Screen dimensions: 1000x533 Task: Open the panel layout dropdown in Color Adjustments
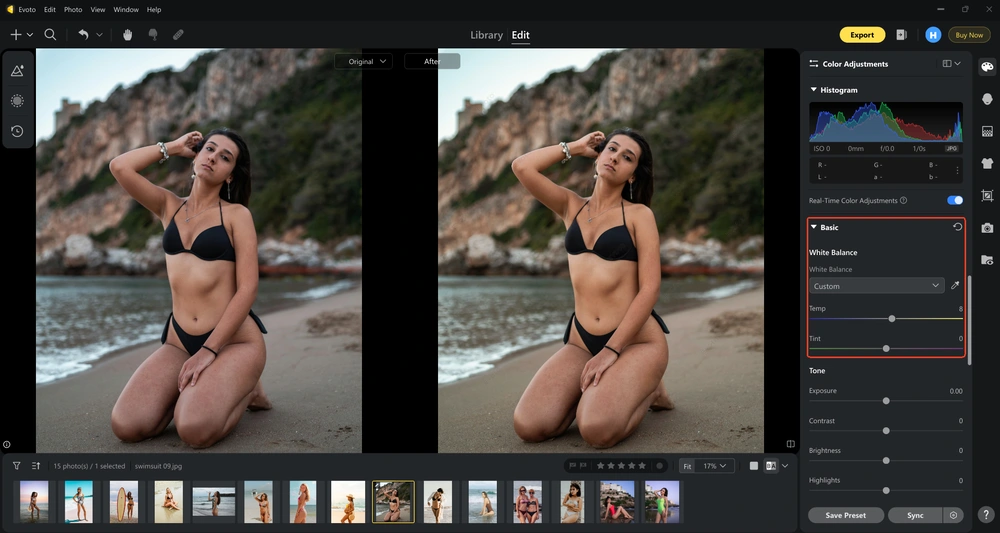tap(952, 64)
